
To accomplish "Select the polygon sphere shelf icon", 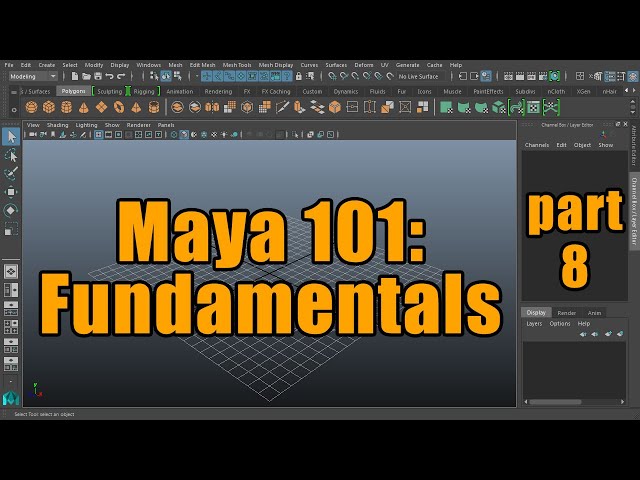I will [31, 107].
